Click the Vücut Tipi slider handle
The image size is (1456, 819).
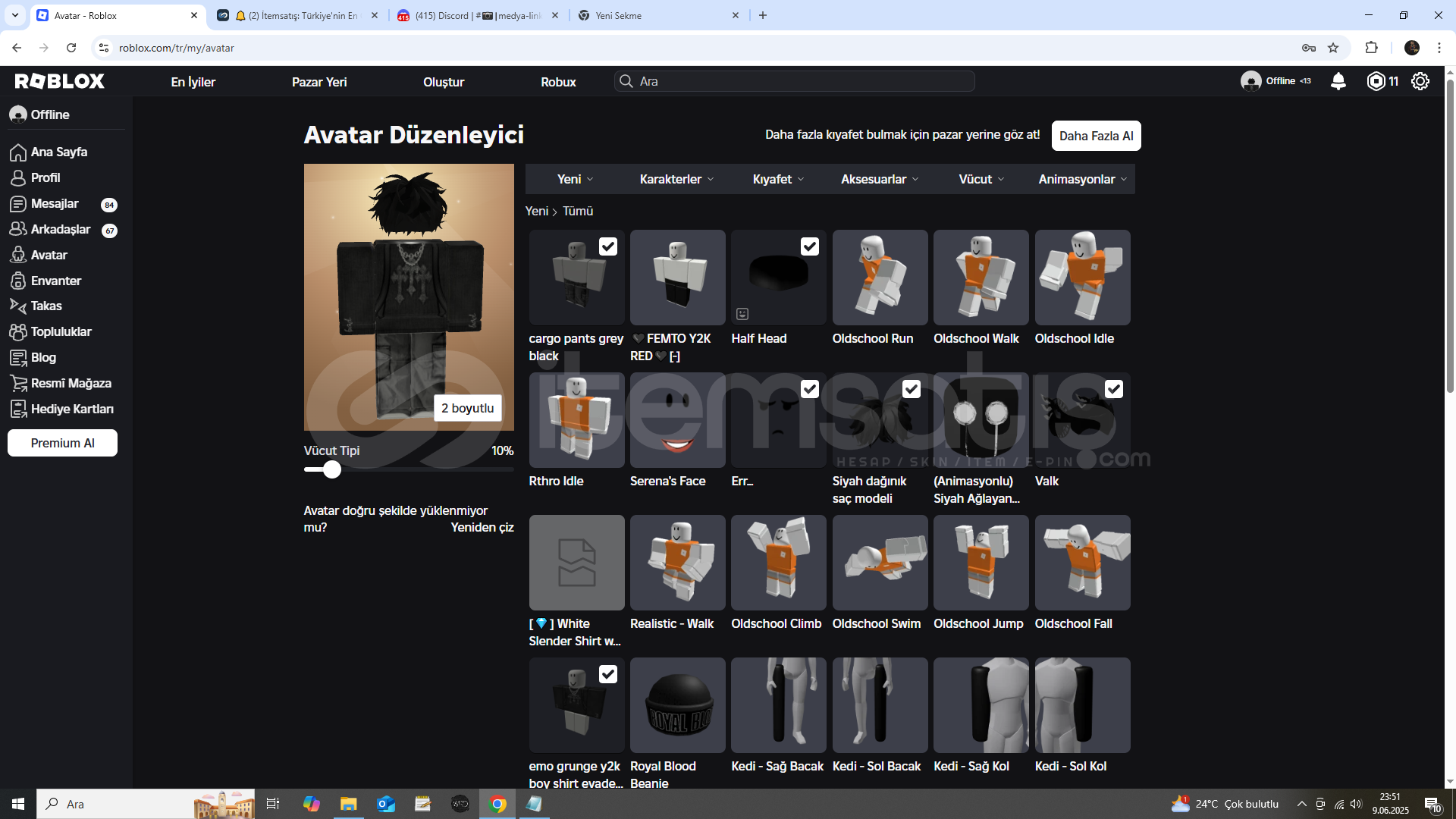(331, 469)
